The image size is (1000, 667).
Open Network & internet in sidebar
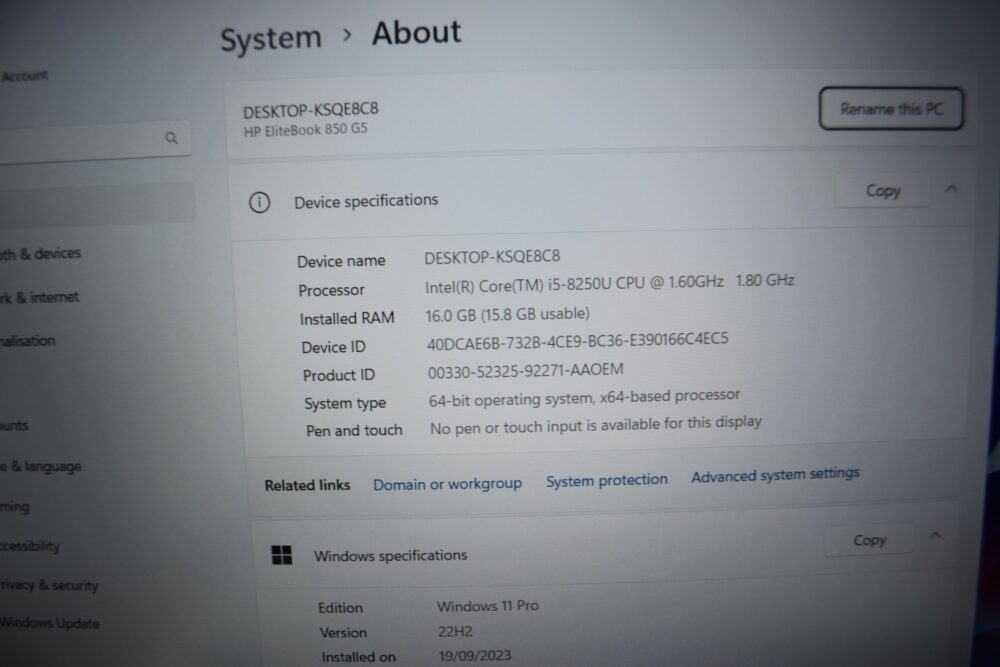coord(39,297)
